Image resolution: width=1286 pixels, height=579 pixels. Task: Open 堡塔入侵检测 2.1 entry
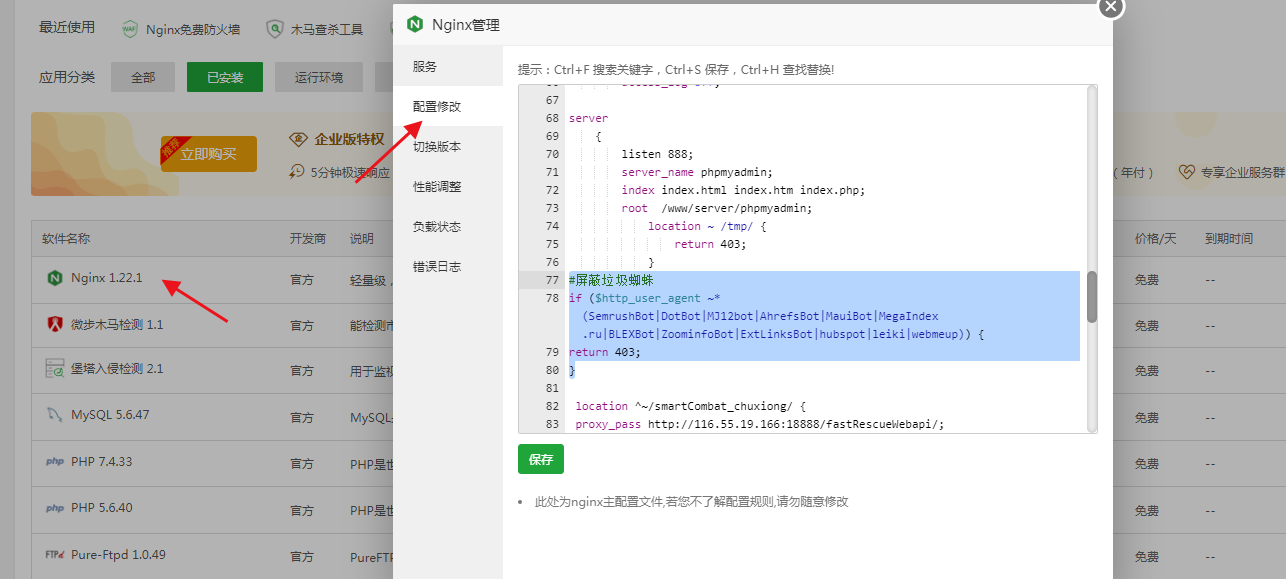tap(117, 368)
